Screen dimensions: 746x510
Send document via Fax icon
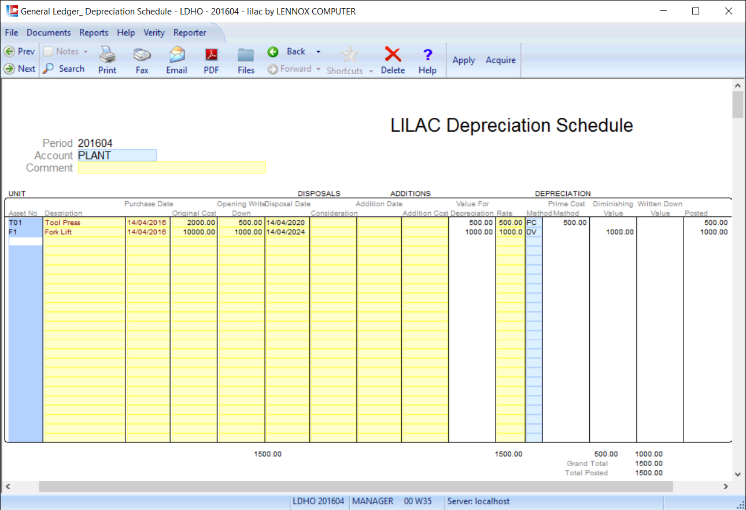click(x=142, y=55)
